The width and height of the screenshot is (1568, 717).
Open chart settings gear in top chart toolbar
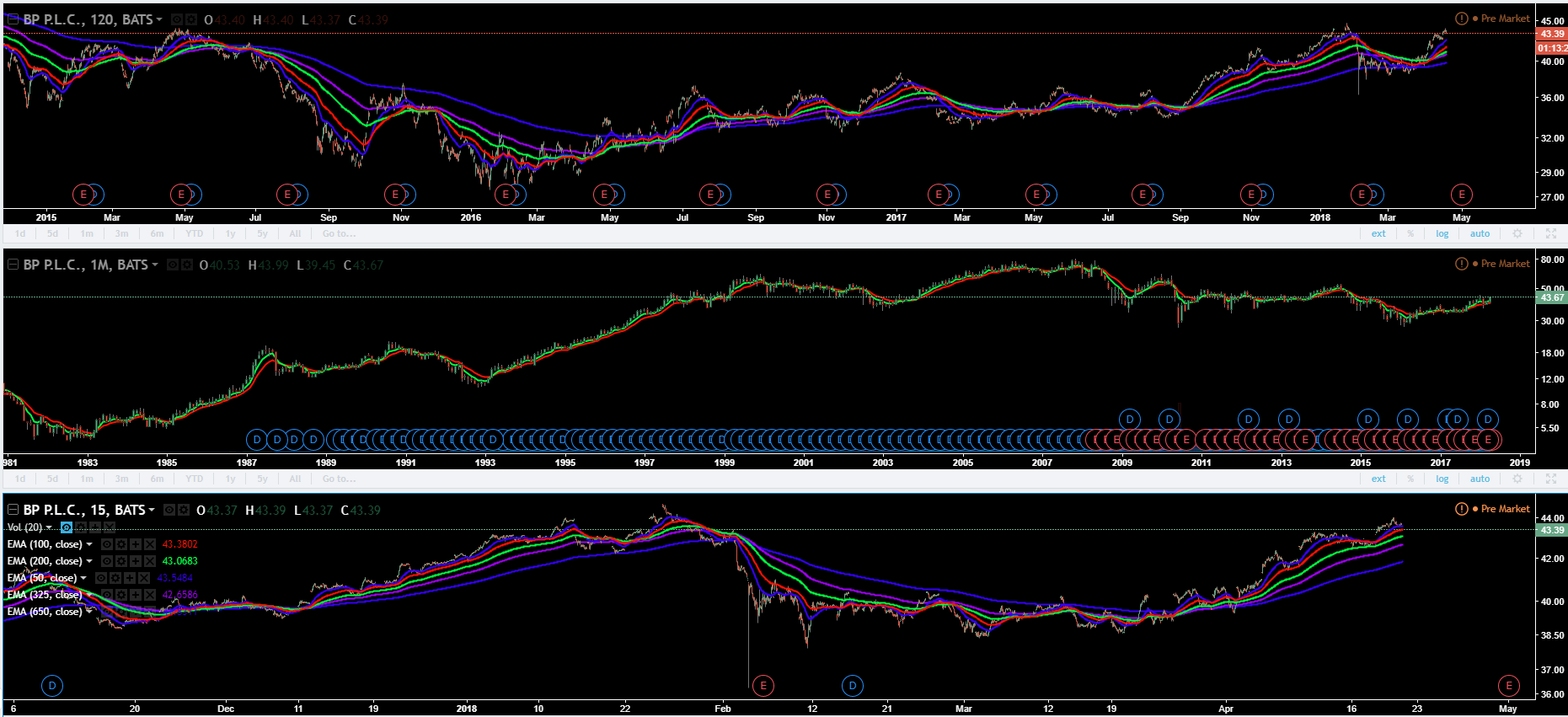point(1517,233)
